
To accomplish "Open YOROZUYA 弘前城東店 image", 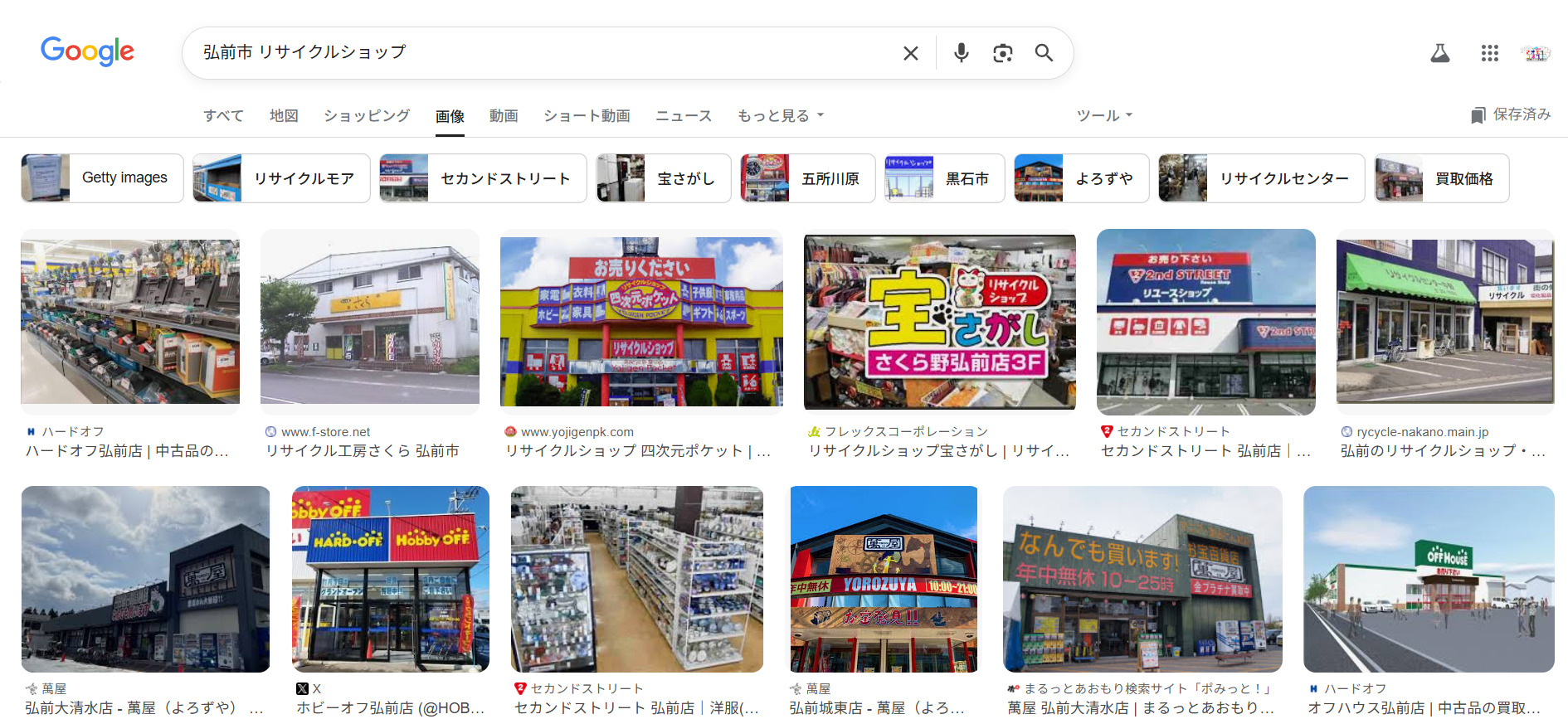I will tap(884, 579).
